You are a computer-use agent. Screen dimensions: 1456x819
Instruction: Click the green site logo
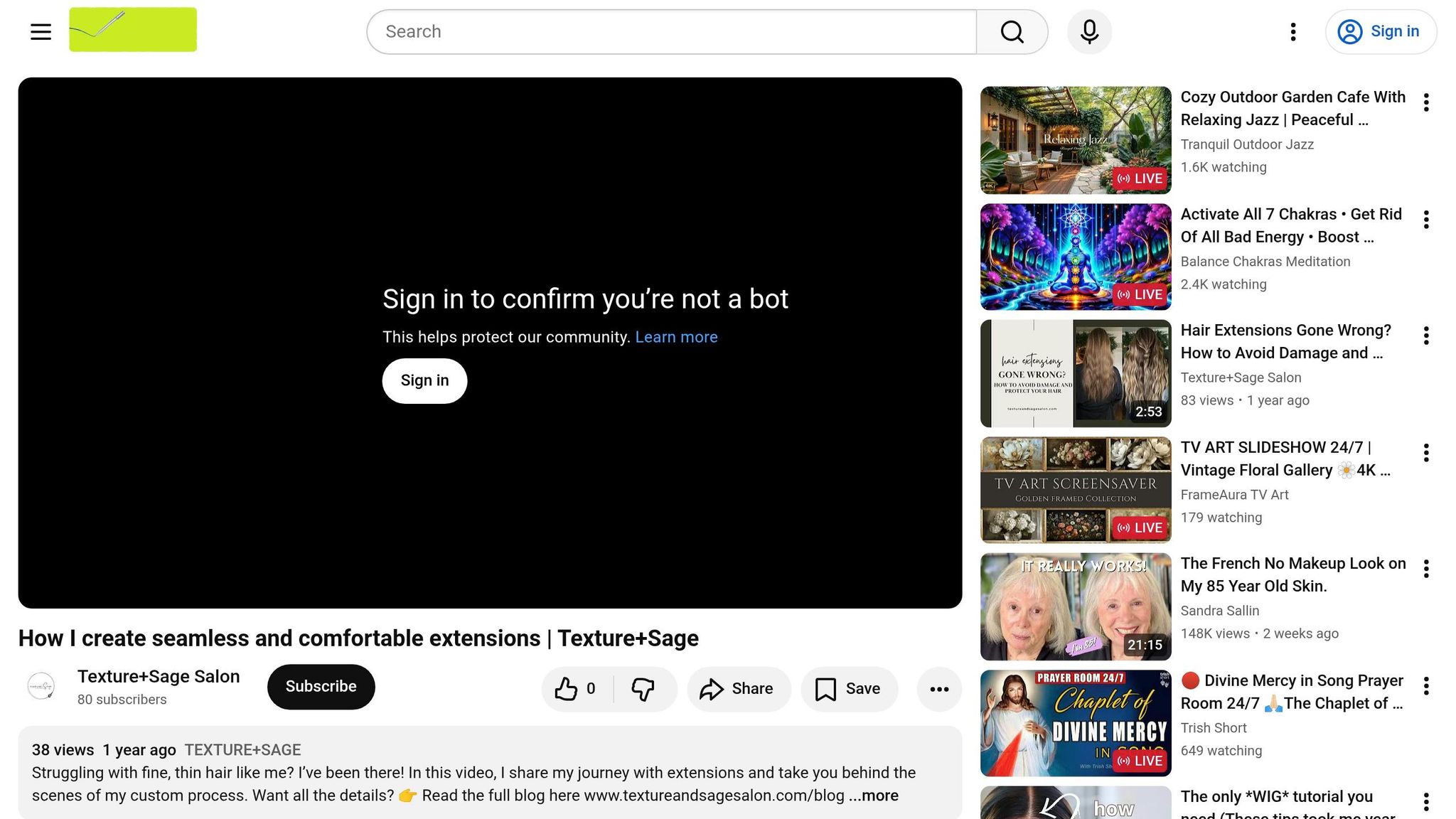[x=133, y=29]
